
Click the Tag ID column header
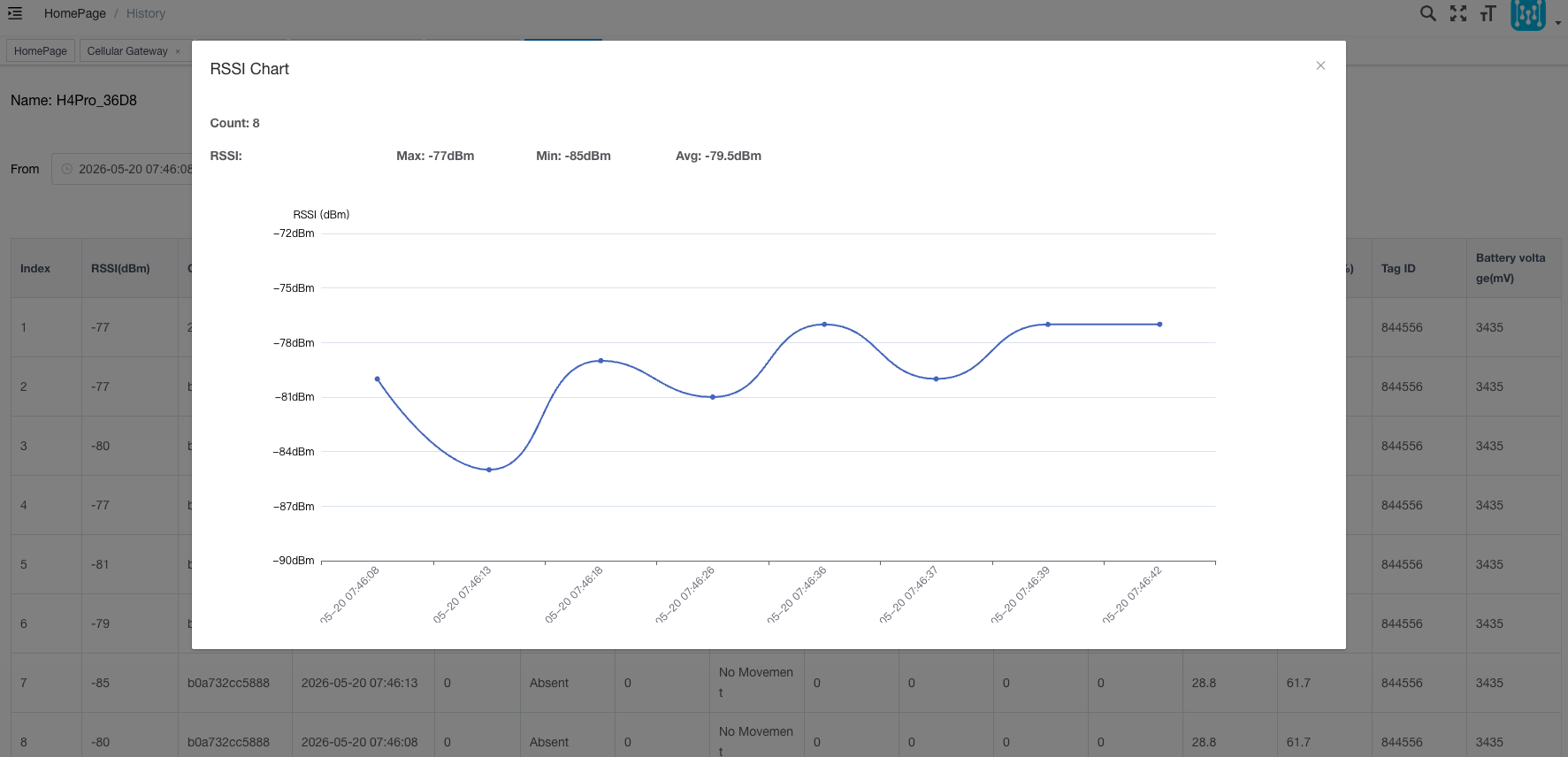pos(1398,268)
